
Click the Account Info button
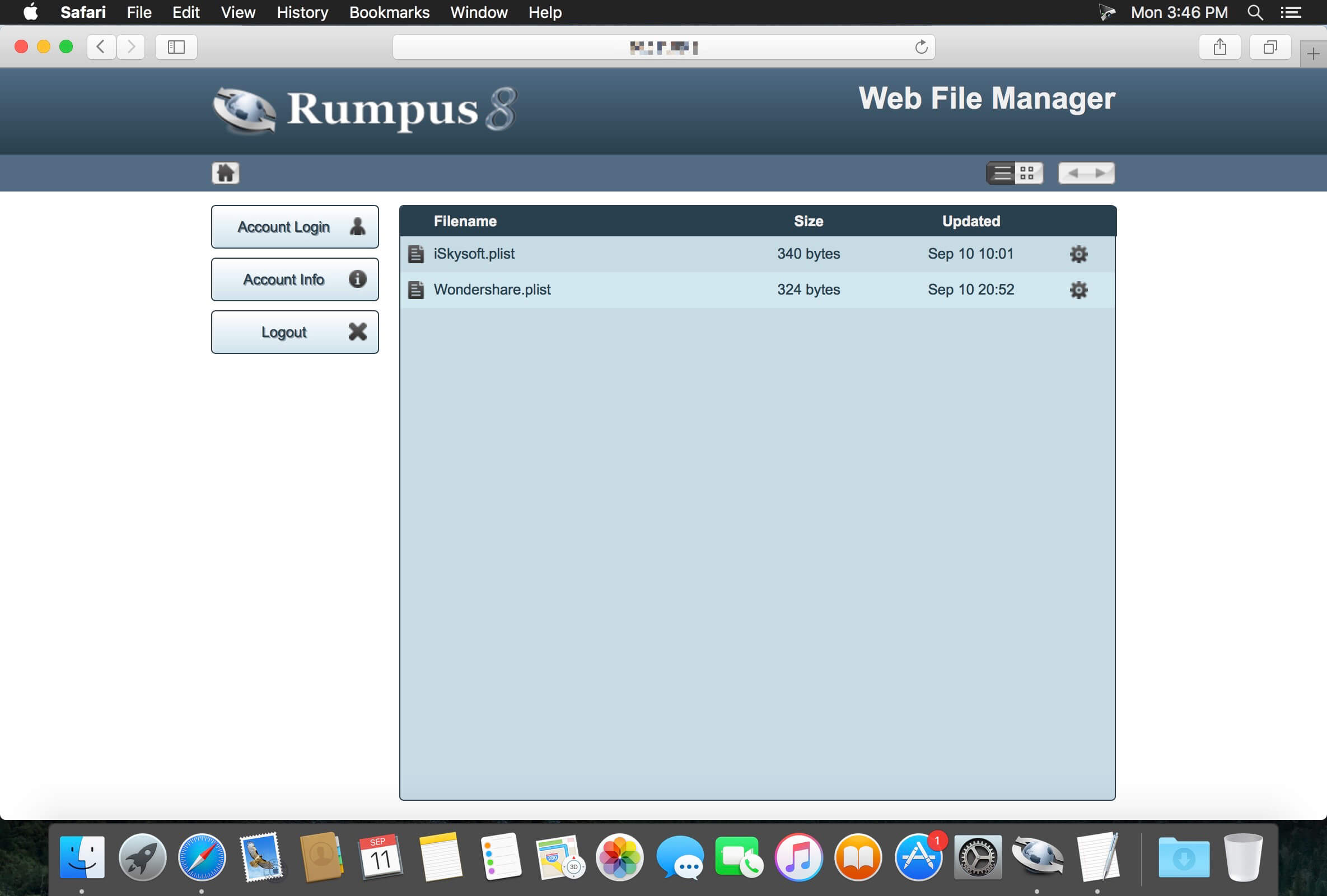[x=295, y=279]
